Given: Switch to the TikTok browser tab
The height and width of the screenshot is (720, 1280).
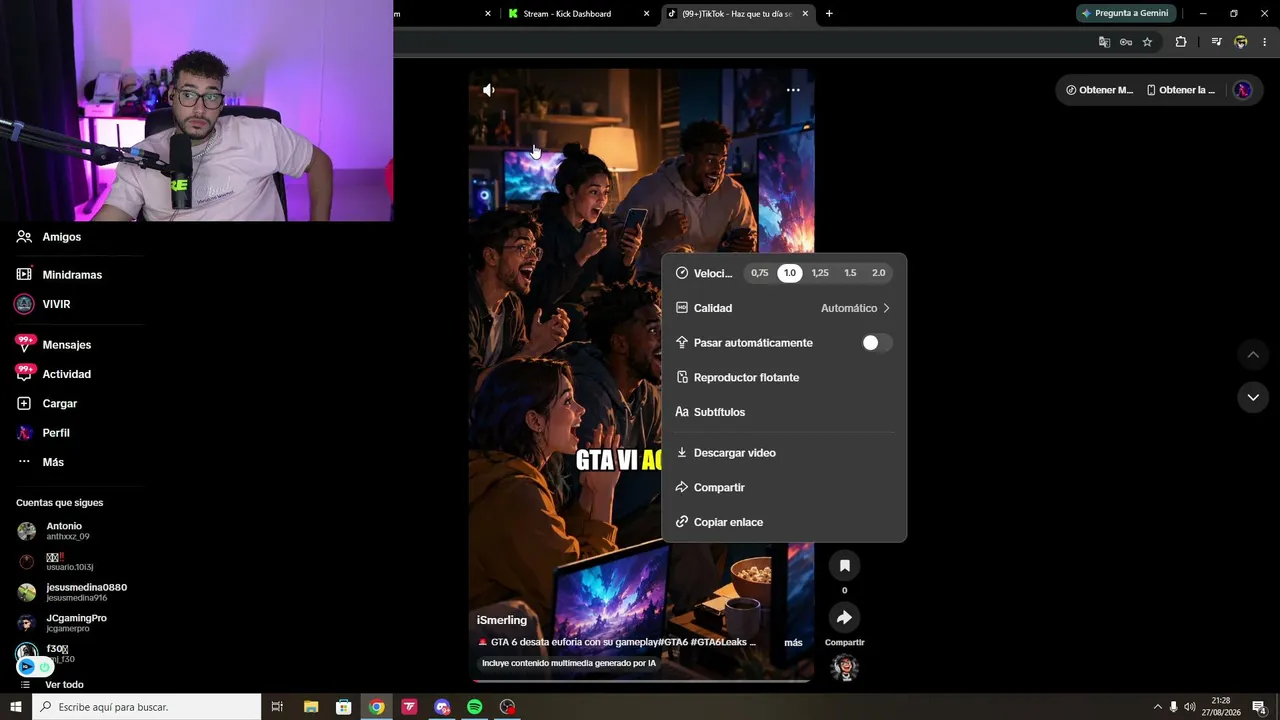Looking at the screenshot, I should point(738,14).
